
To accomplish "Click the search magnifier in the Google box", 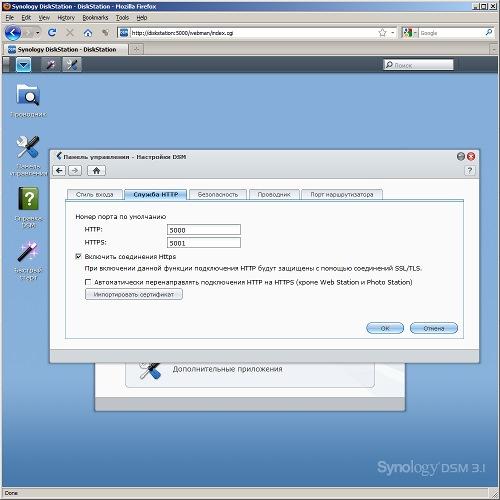I will (x=489, y=32).
